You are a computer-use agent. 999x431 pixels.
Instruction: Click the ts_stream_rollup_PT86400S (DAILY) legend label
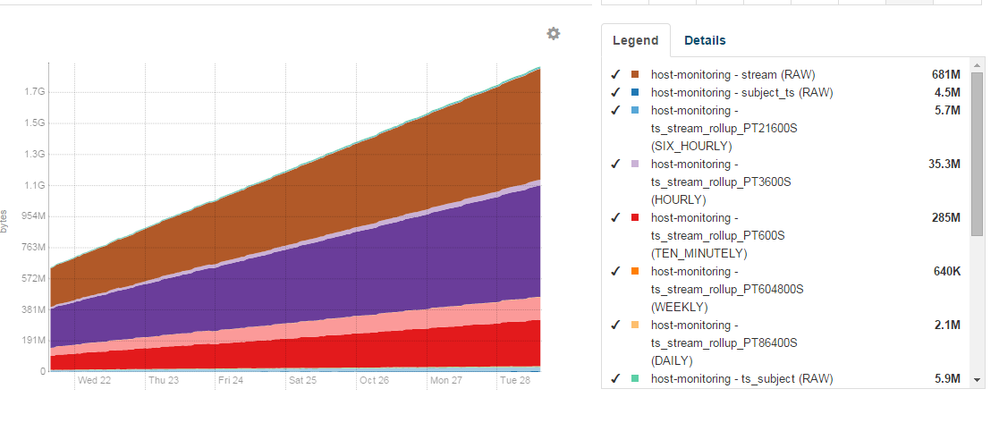[x=724, y=343]
